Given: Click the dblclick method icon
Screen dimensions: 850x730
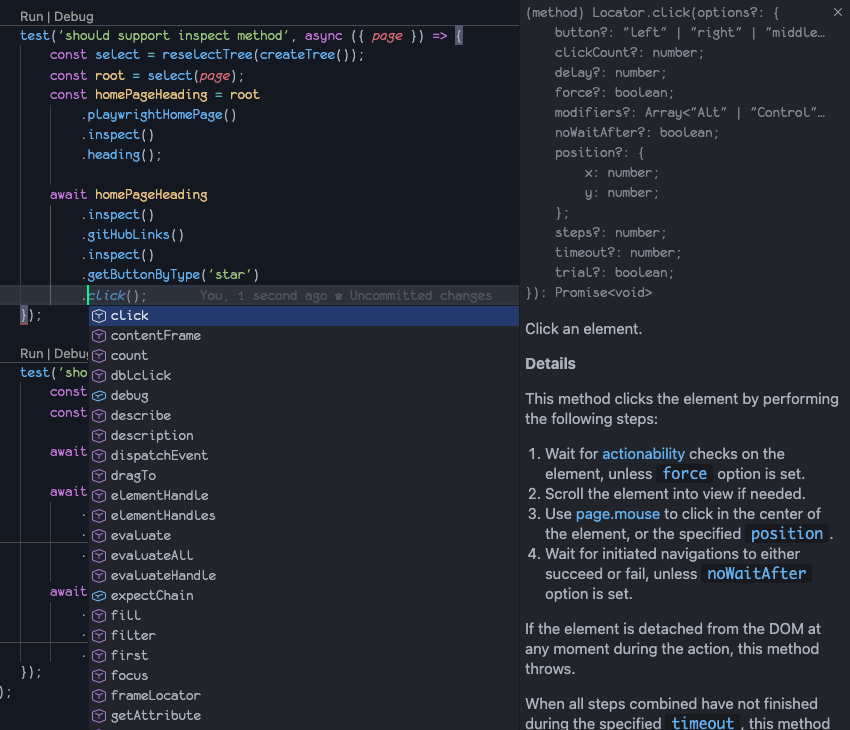Looking at the screenshot, I should click(98, 375).
